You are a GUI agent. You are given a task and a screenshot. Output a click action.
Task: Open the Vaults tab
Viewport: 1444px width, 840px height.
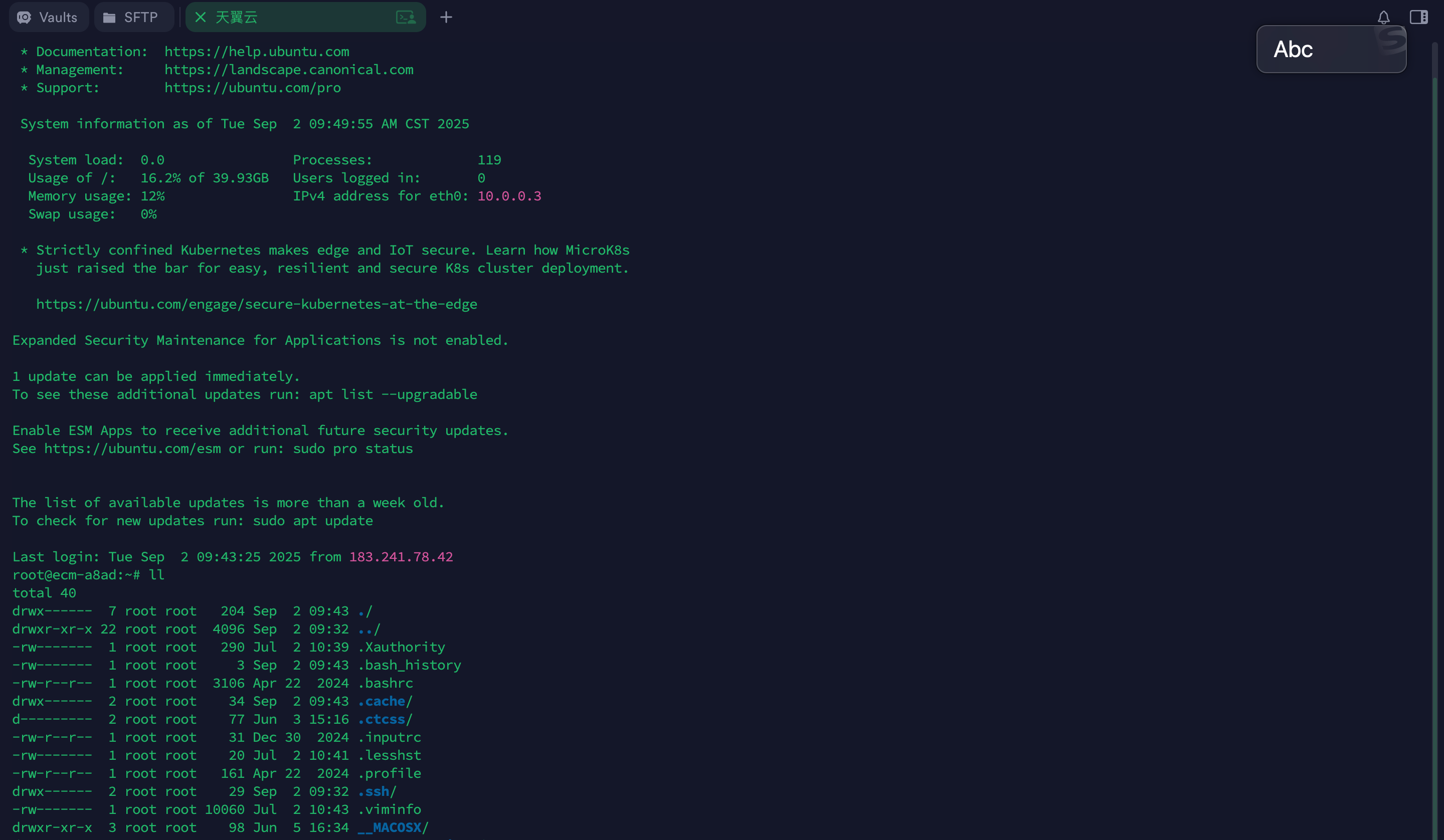(x=48, y=17)
